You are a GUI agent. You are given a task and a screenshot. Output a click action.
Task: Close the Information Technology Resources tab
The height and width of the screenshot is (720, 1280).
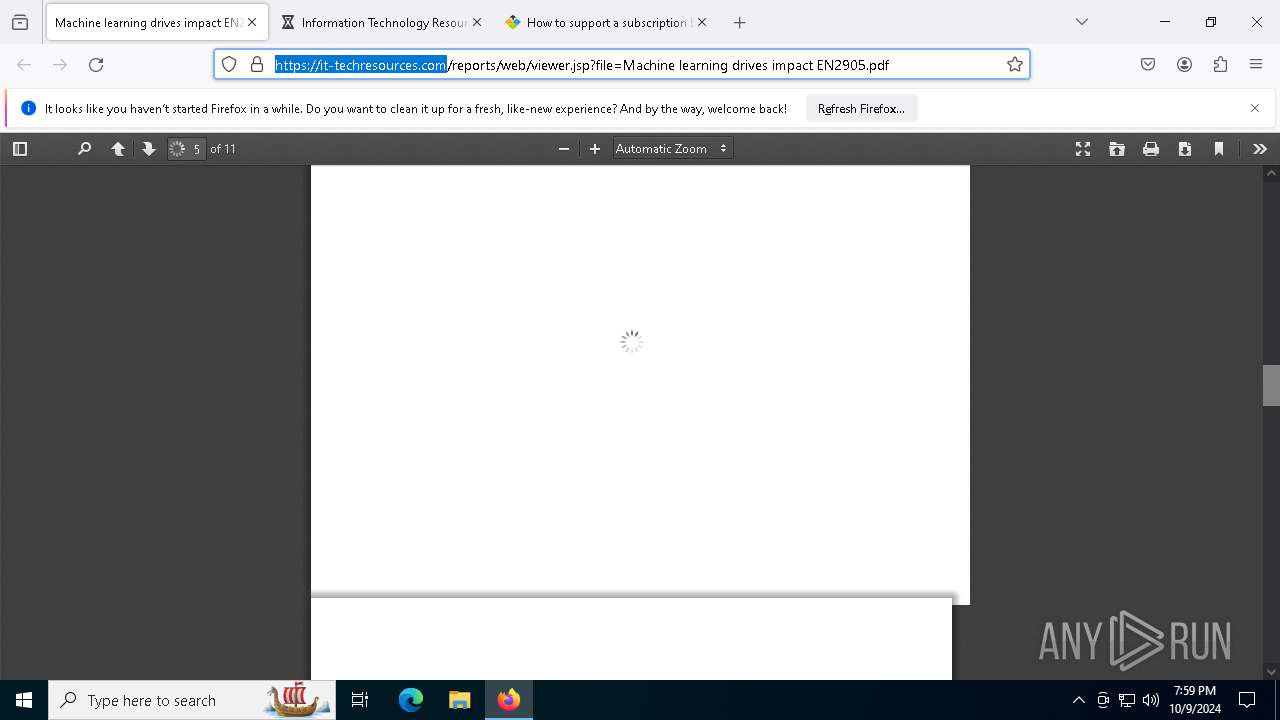[x=477, y=22]
